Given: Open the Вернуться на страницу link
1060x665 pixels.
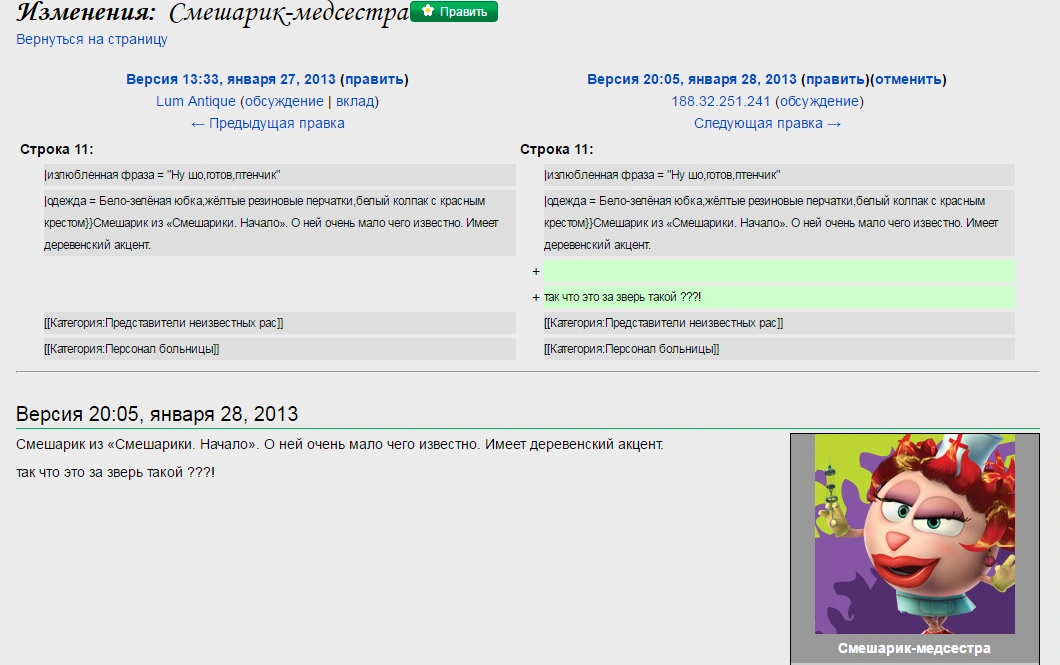Looking at the screenshot, I should click(x=92, y=39).
